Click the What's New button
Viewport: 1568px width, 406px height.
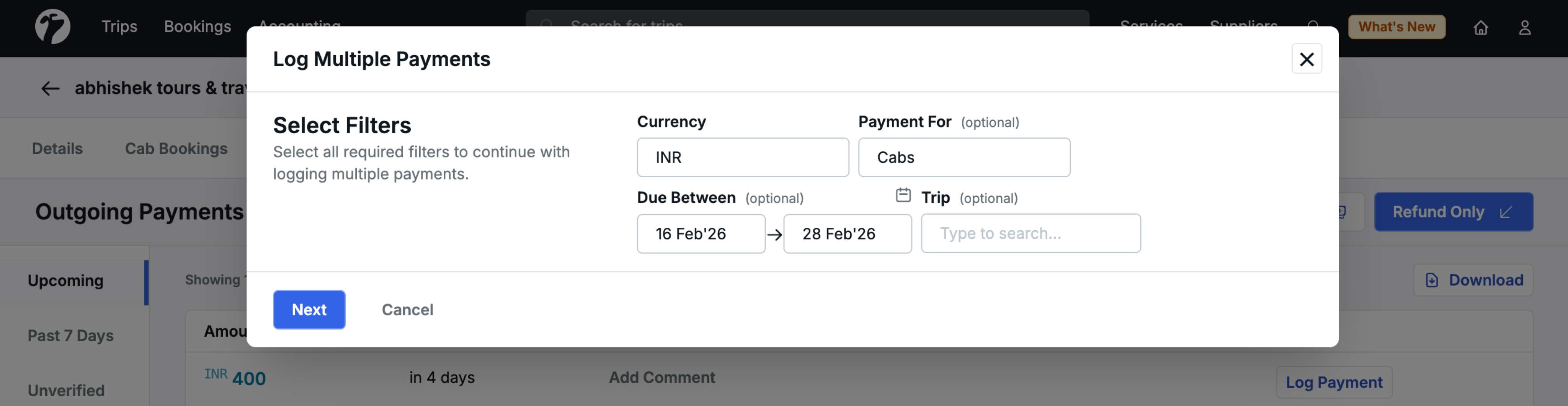(1396, 28)
